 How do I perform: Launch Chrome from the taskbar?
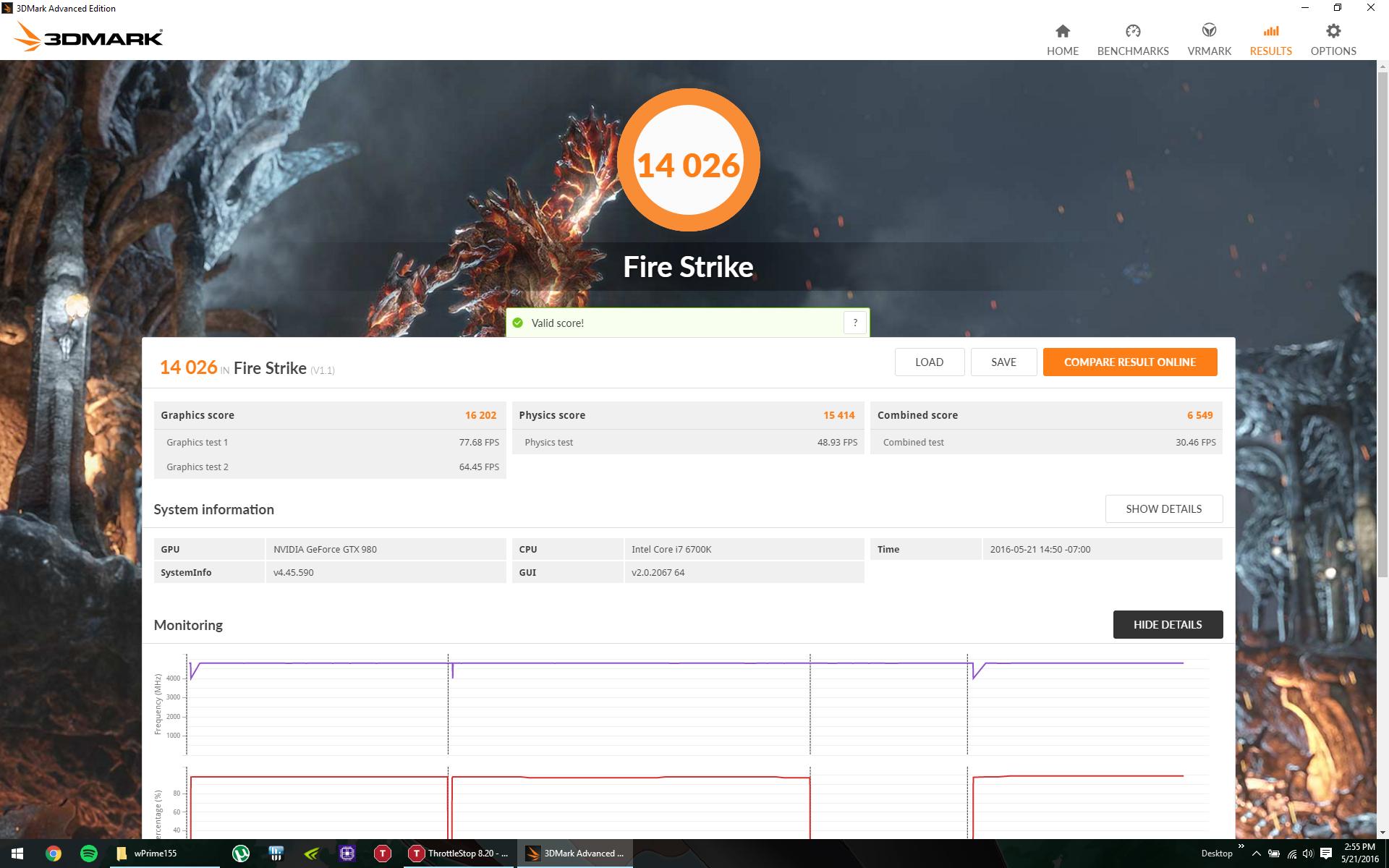pyautogui.click(x=53, y=854)
